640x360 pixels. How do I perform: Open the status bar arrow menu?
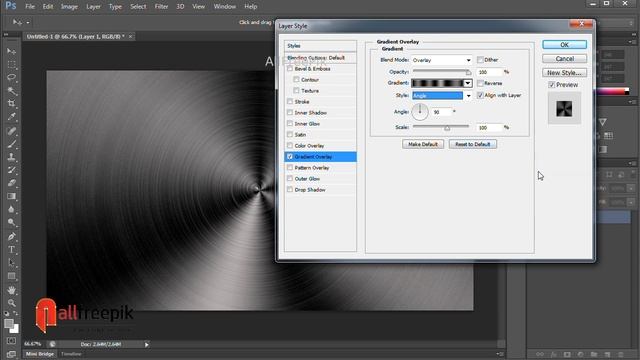coord(147,344)
